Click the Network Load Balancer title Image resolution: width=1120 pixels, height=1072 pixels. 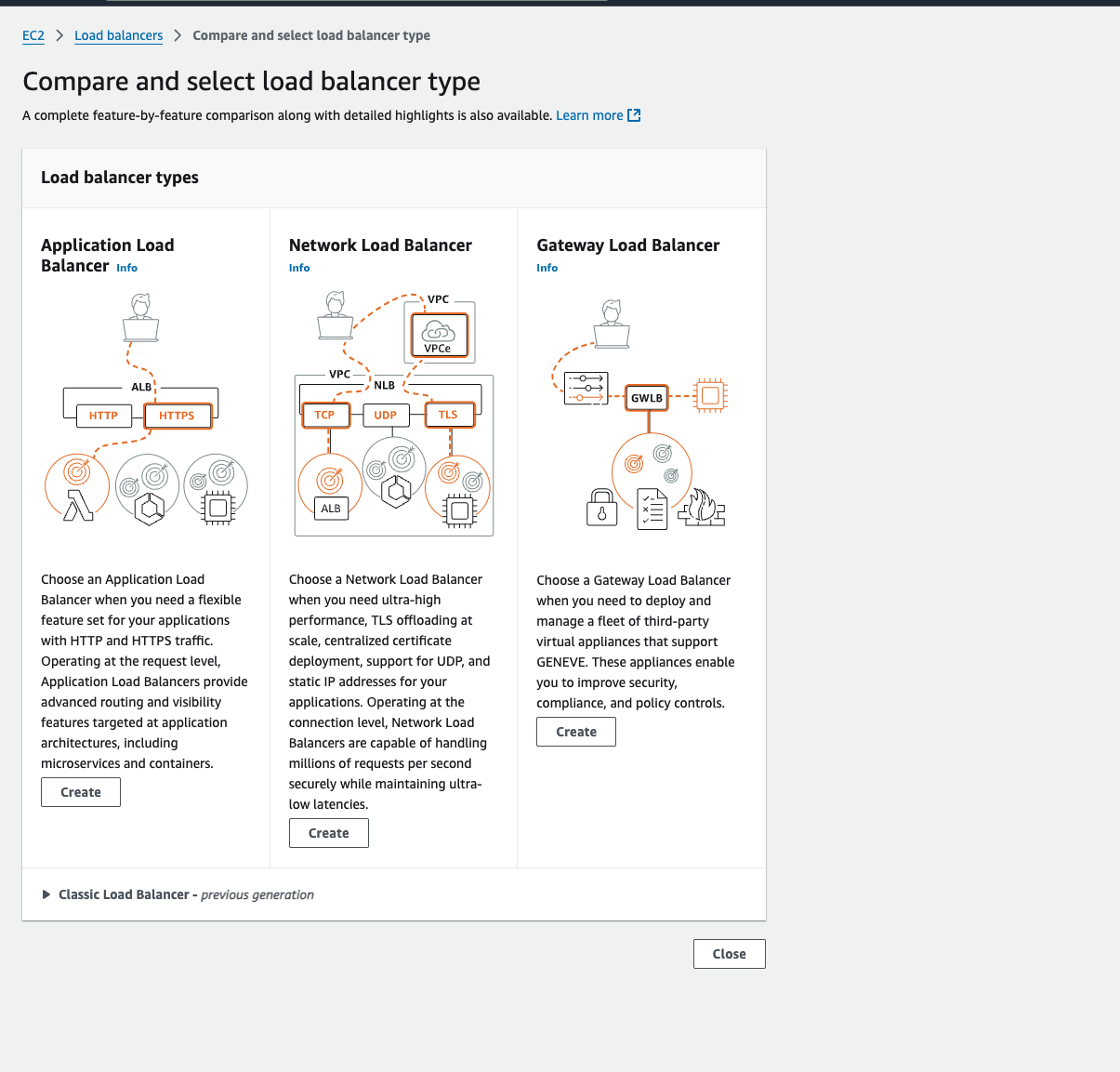point(380,245)
